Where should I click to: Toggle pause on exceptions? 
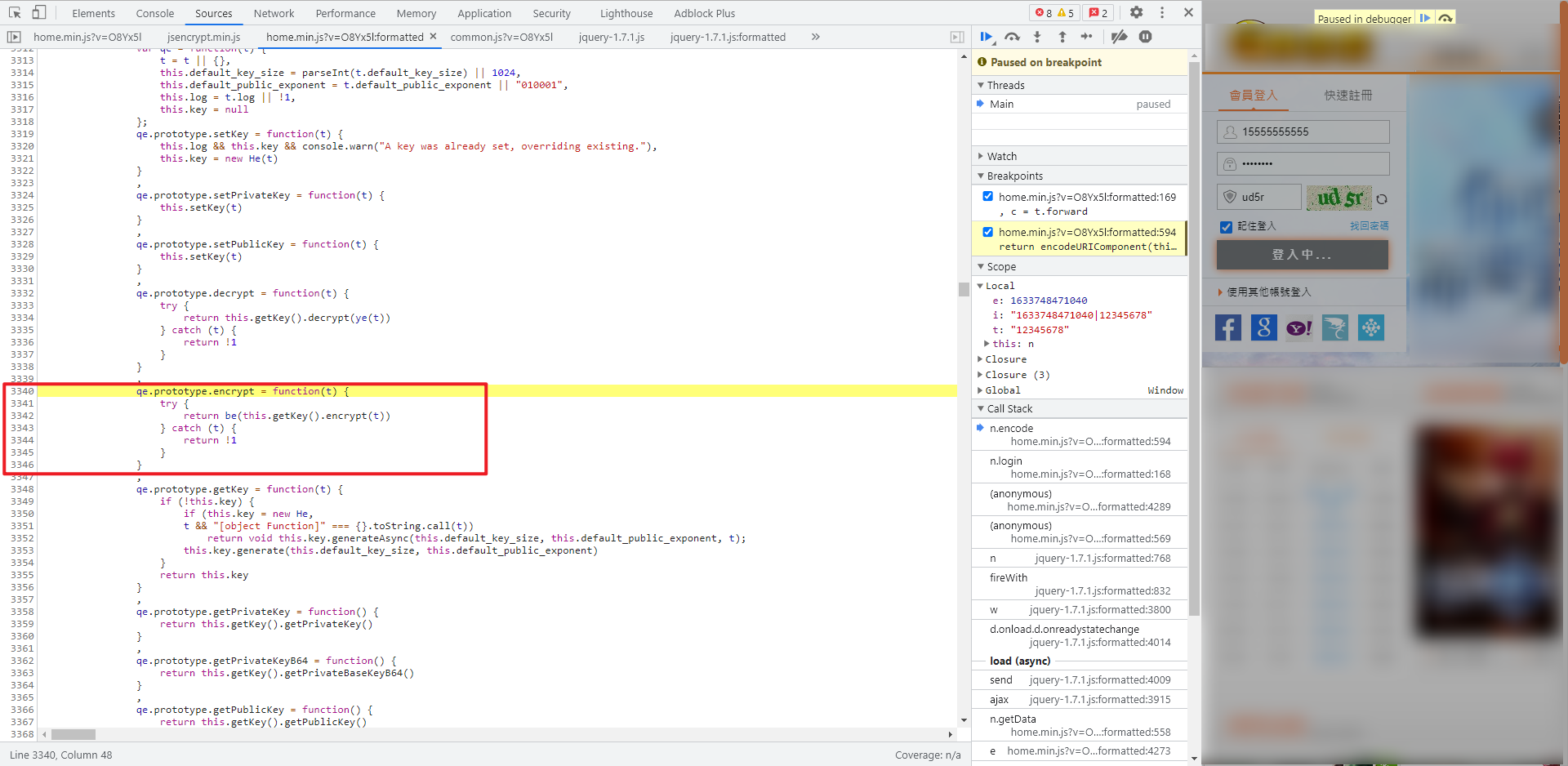[1145, 37]
